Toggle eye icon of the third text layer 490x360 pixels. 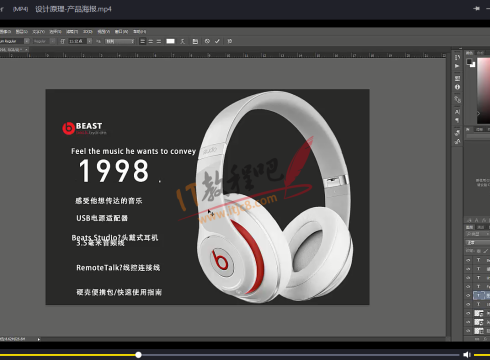(x=468, y=278)
